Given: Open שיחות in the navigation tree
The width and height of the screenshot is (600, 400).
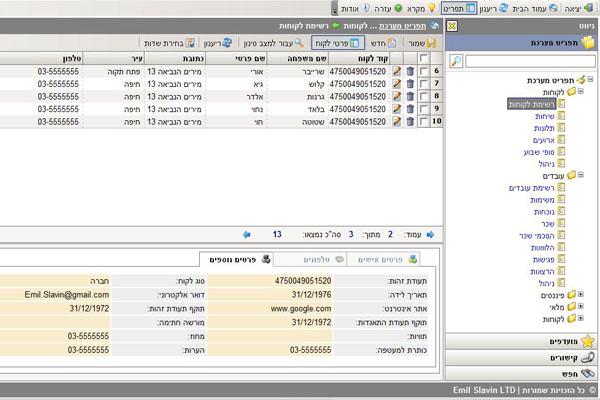Looking at the screenshot, I should [545, 116].
